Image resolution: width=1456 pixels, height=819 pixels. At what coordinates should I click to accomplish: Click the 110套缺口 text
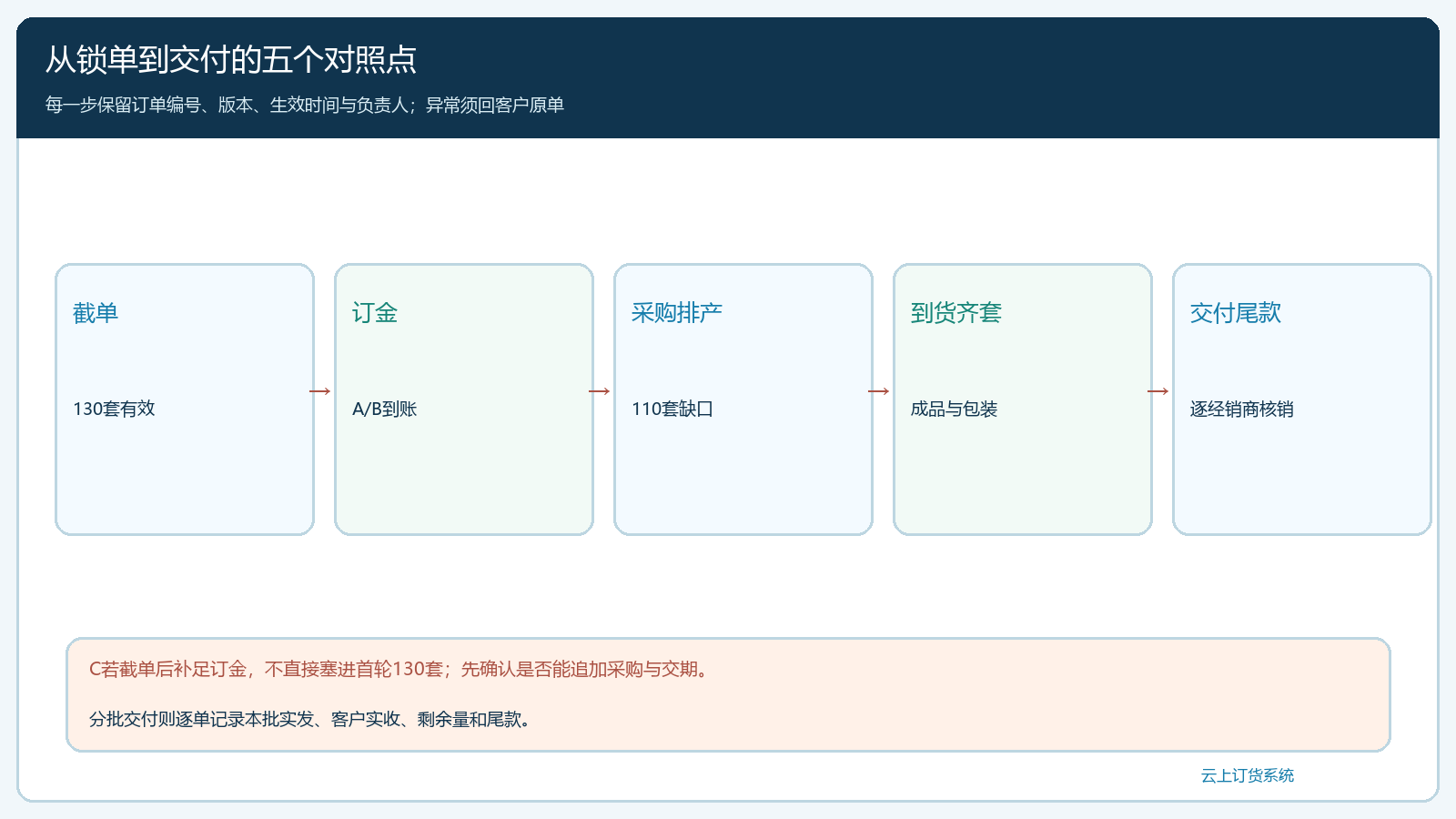[x=672, y=409]
